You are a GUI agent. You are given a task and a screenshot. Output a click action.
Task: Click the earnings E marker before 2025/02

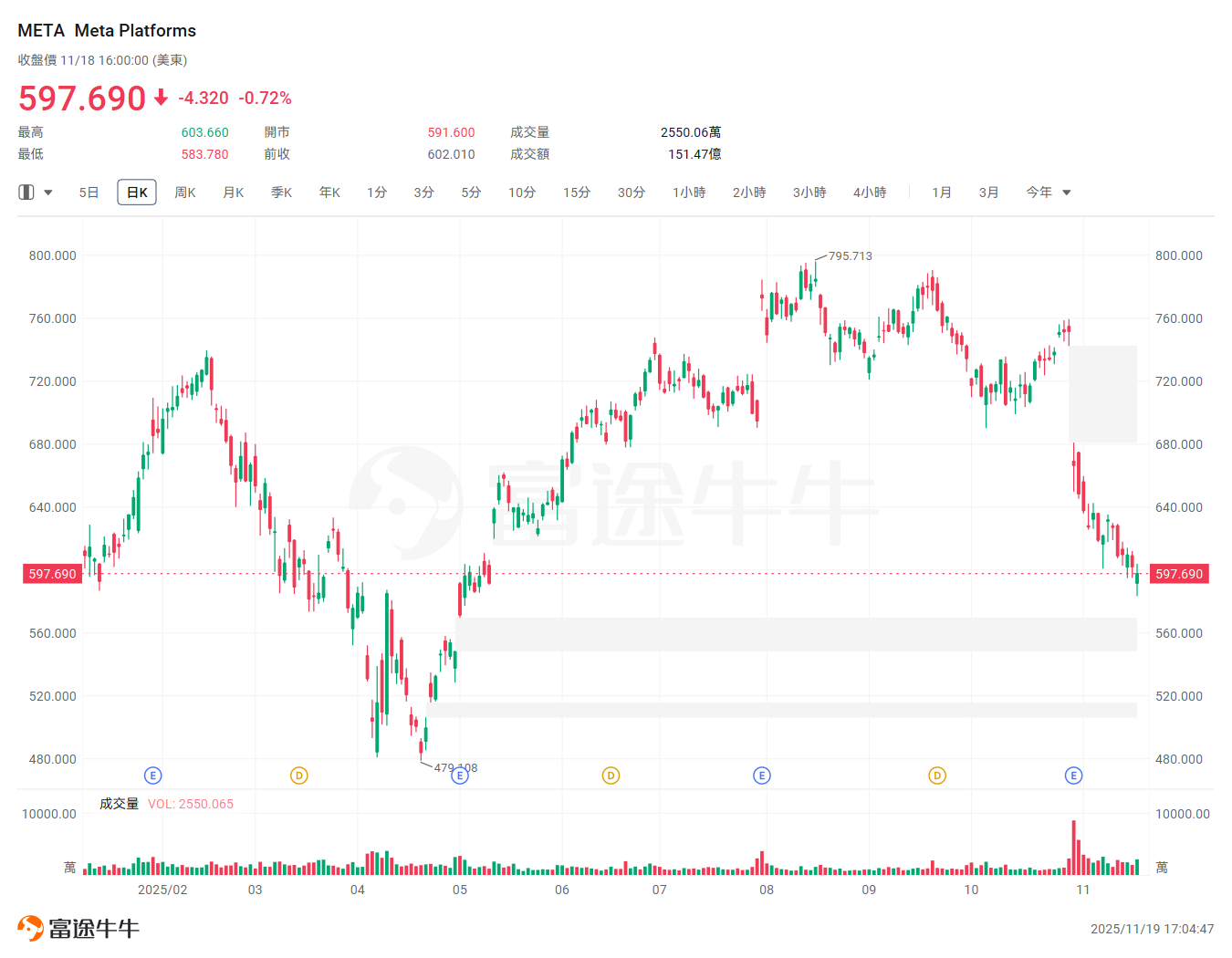coord(153,776)
